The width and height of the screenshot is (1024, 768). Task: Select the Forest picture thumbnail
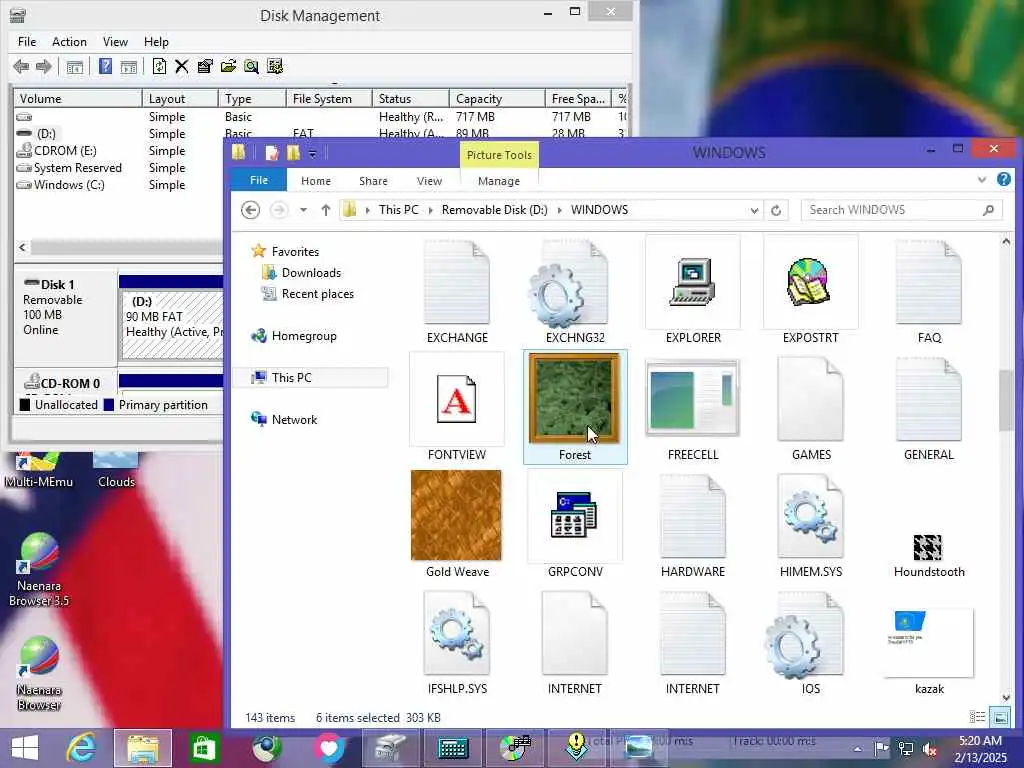pyautogui.click(x=575, y=407)
